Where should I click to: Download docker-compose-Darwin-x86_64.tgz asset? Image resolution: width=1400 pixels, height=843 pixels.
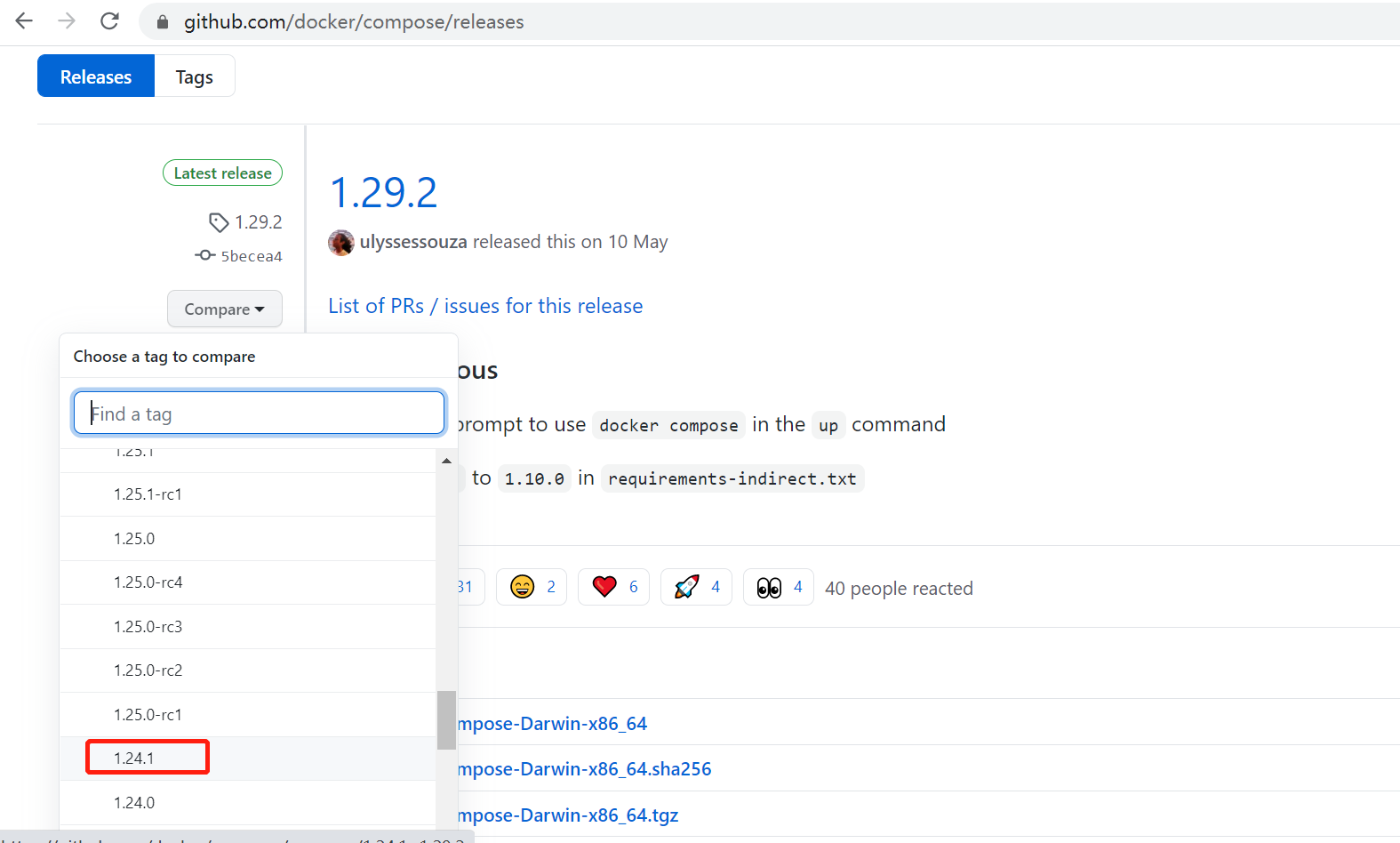point(568,815)
